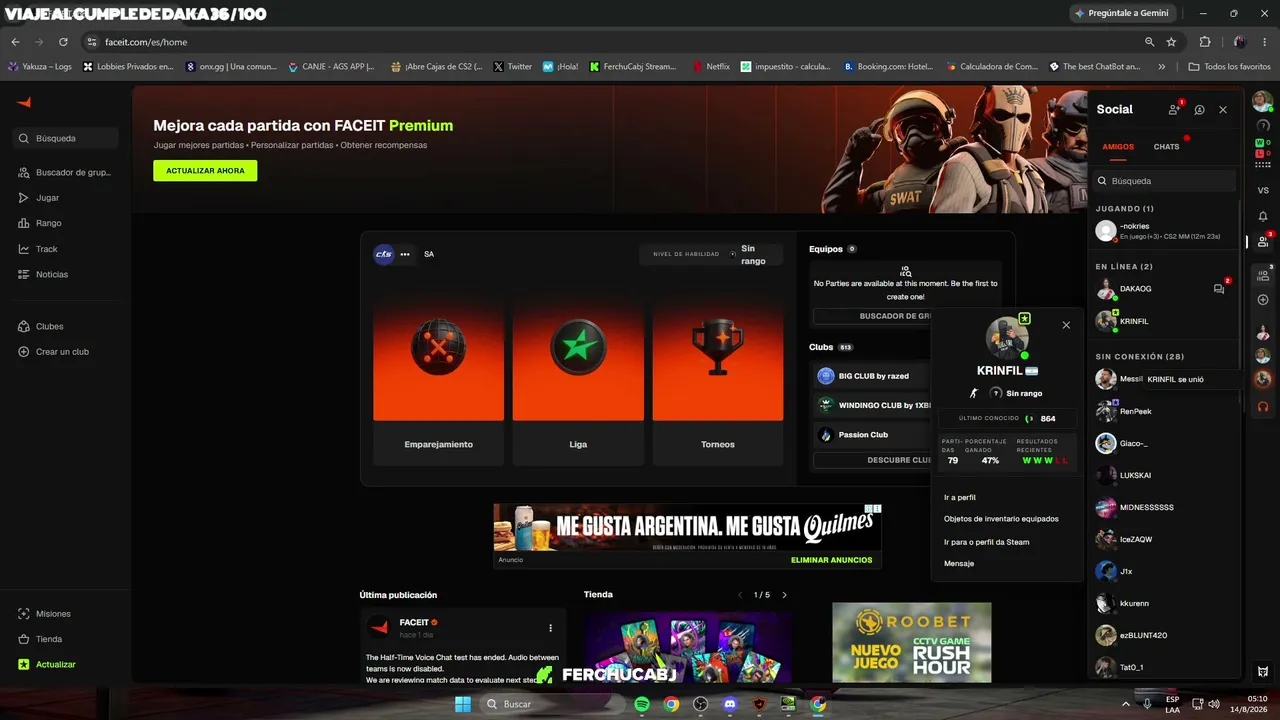Click the BUSCADOR DE GRUPOS button under Equipos
The height and width of the screenshot is (720, 1280).
coord(872,316)
